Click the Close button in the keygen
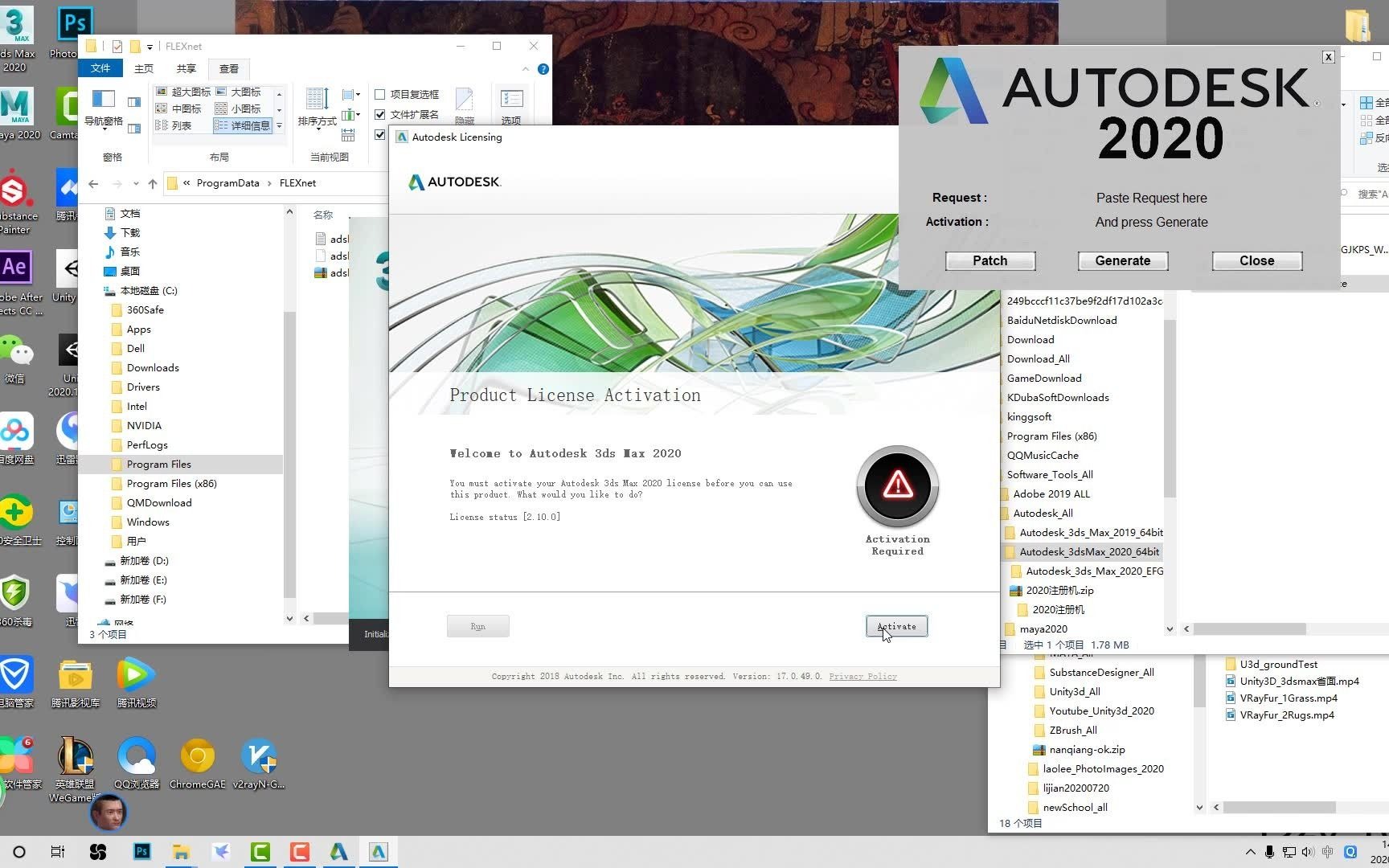This screenshot has height=868, width=1389. tap(1256, 260)
